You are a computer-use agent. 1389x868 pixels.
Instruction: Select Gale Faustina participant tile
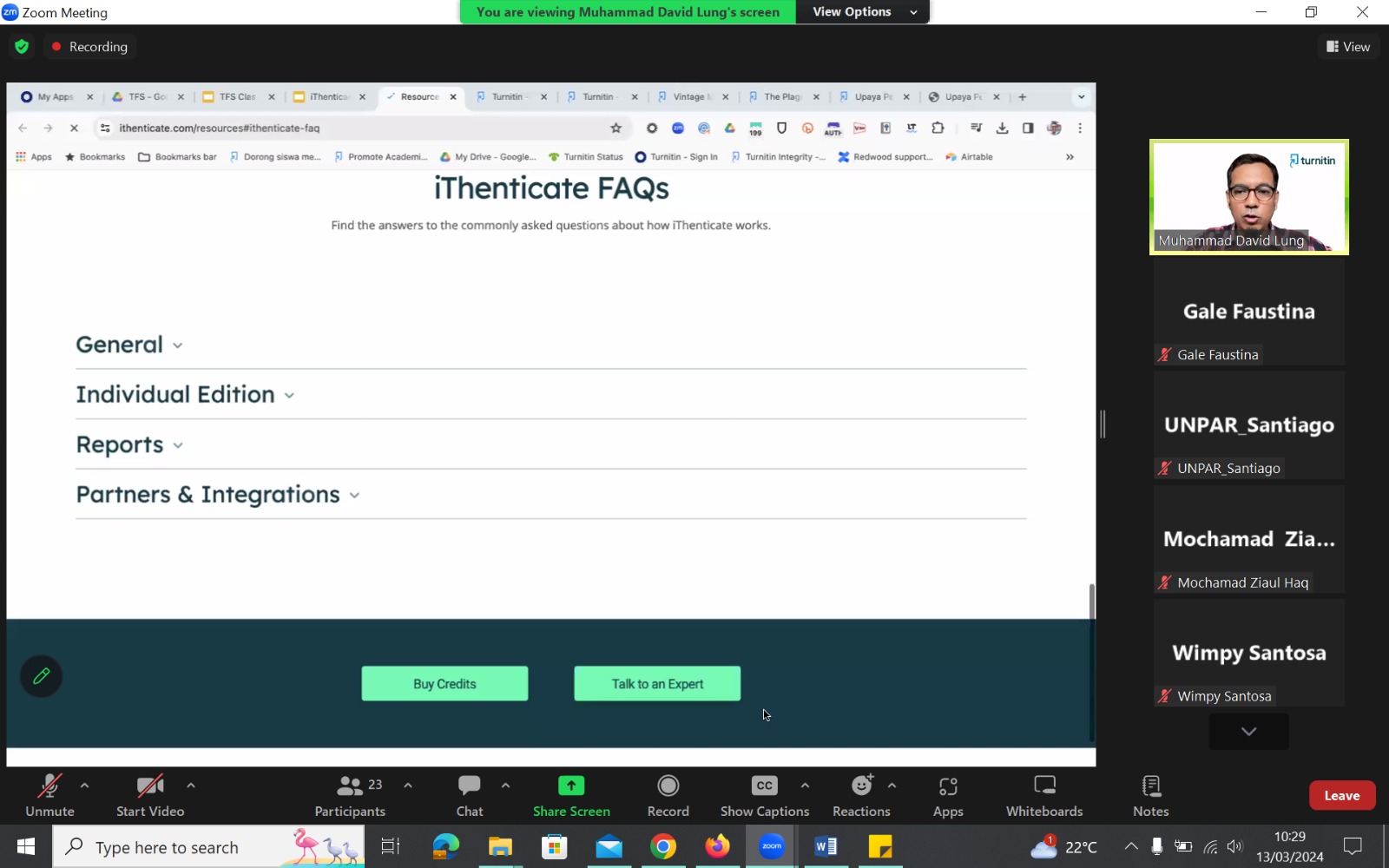tap(1249, 312)
